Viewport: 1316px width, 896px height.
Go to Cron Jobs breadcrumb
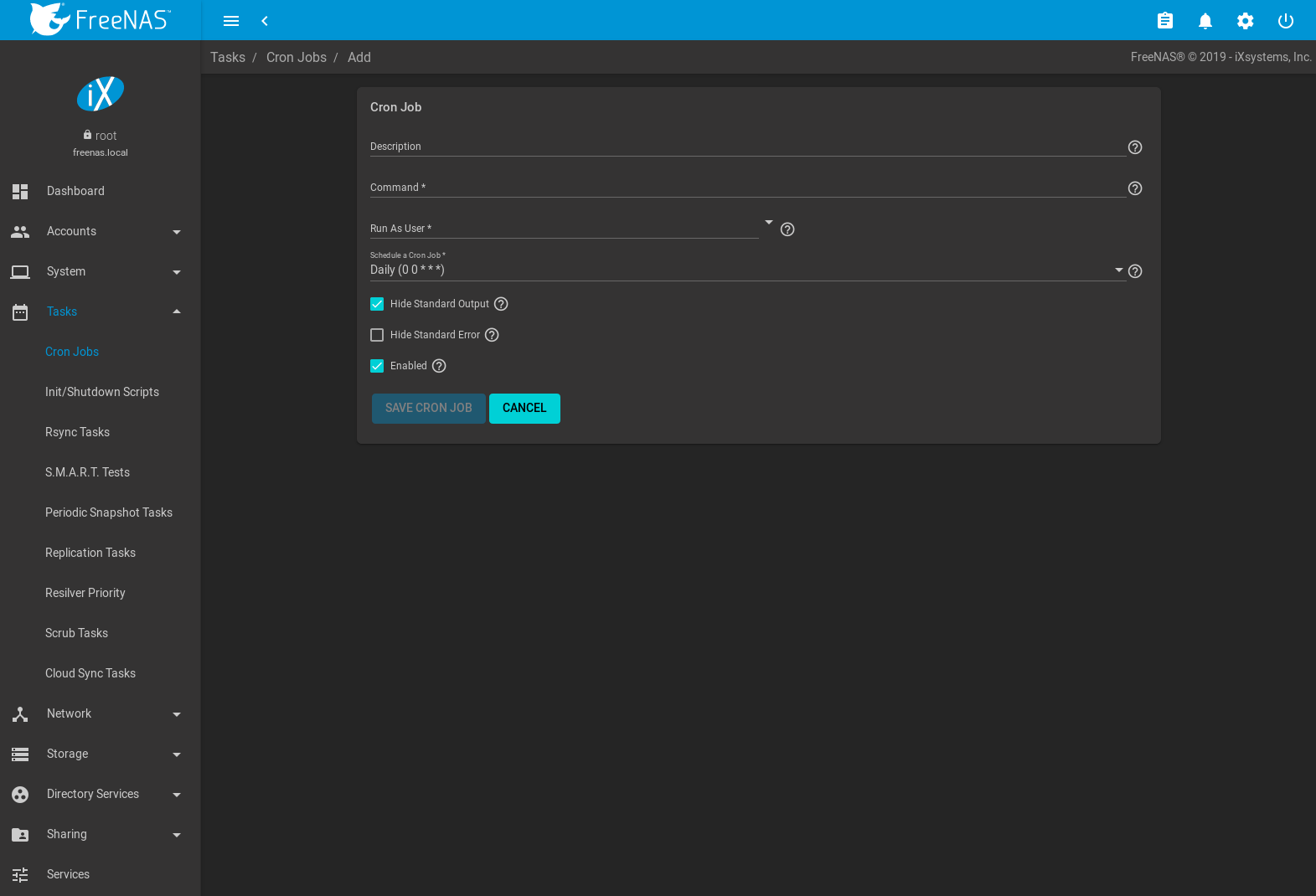pos(297,57)
